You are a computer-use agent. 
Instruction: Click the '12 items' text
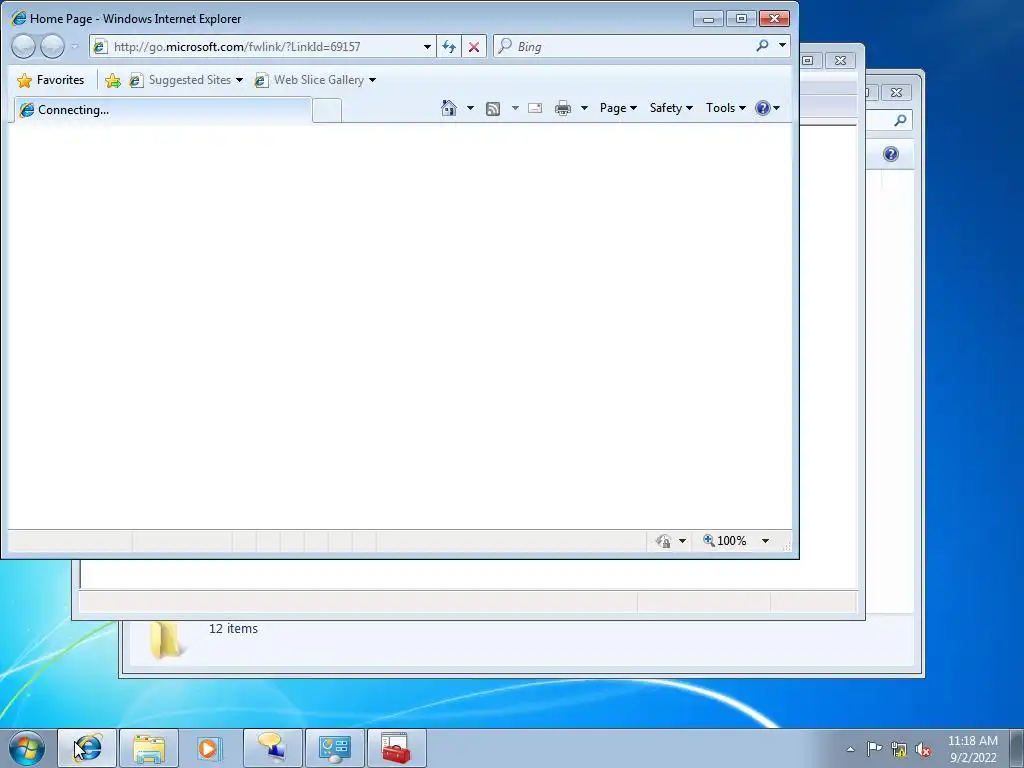pos(233,628)
